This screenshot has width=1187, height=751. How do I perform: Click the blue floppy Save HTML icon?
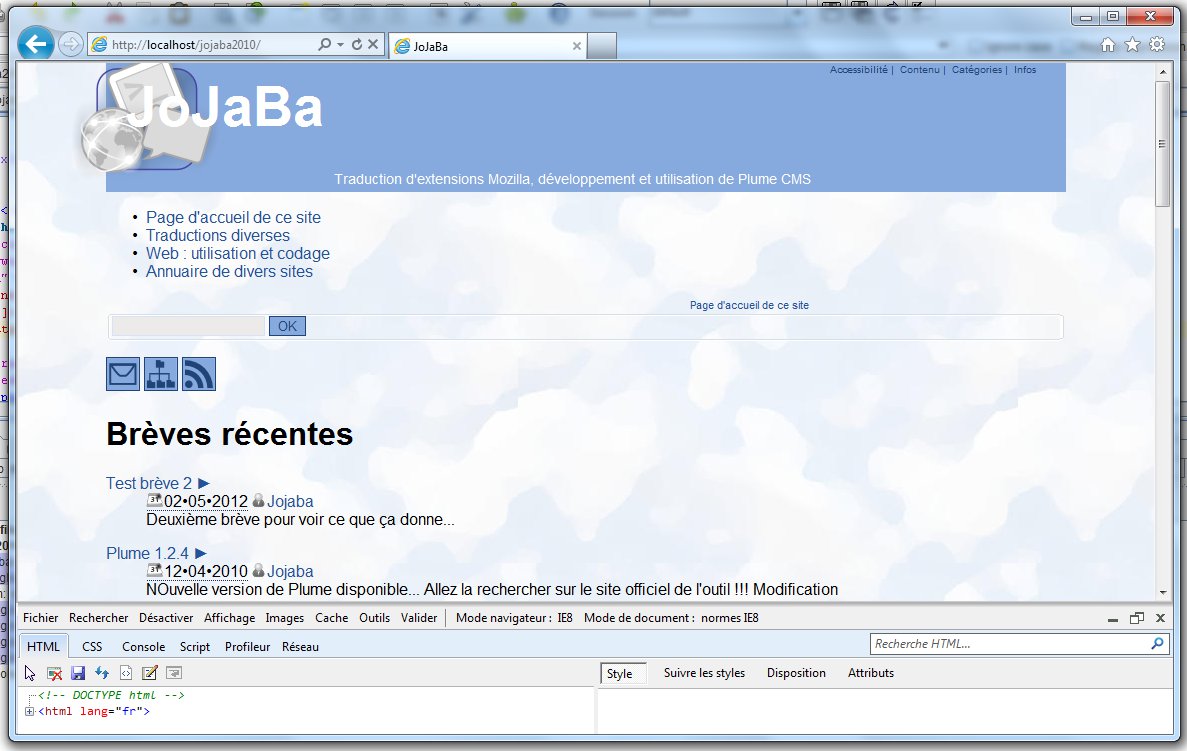pyautogui.click(x=78, y=673)
